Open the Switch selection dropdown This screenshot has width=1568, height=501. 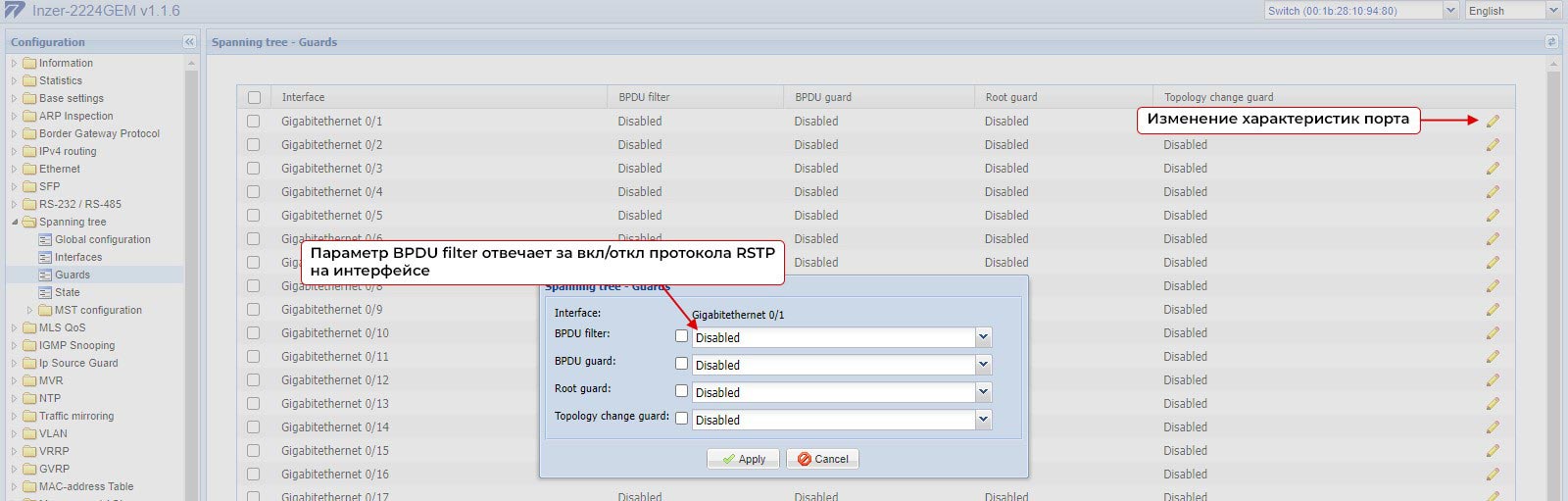(x=1451, y=11)
